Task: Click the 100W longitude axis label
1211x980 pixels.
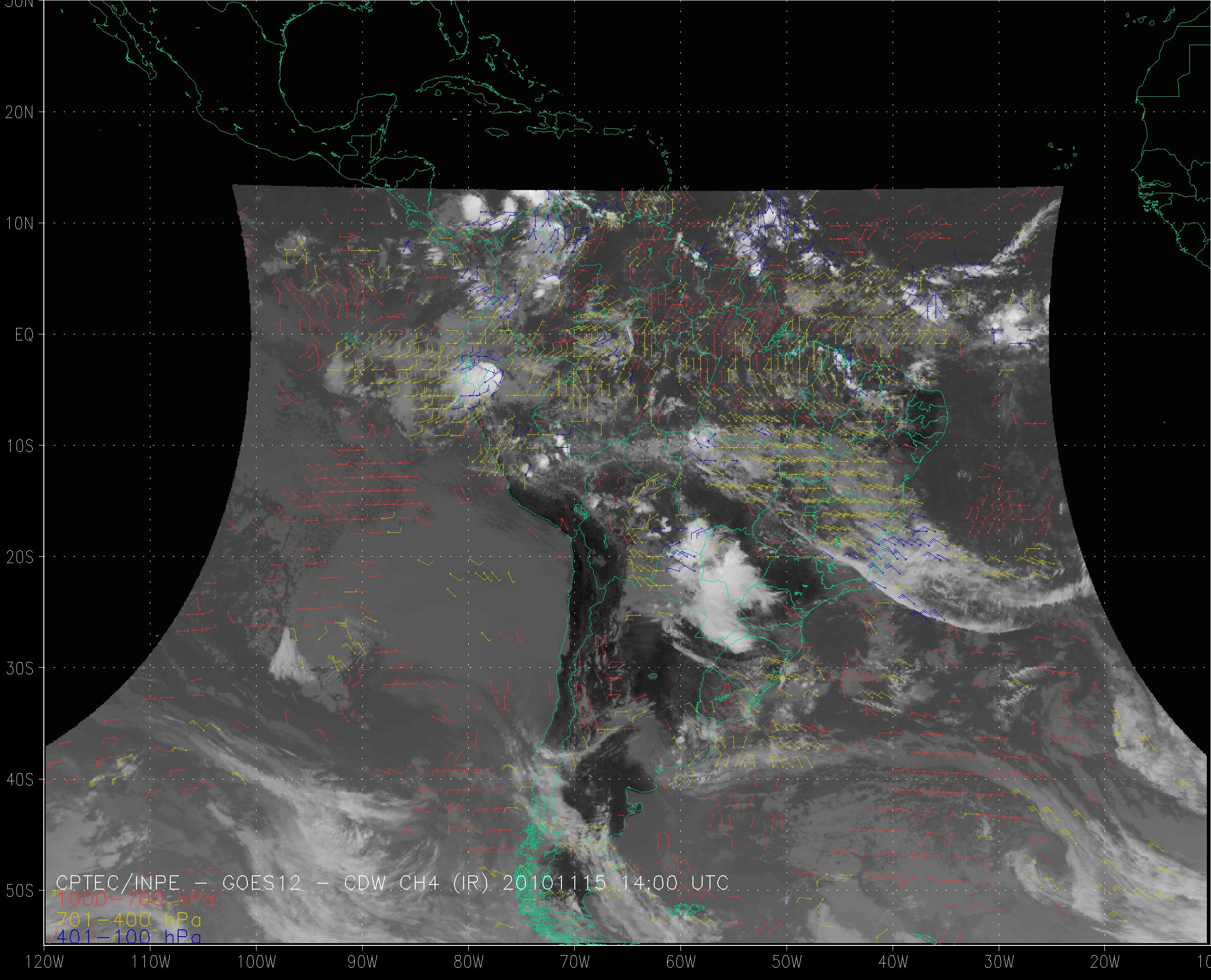Action: (x=257, y=962)
